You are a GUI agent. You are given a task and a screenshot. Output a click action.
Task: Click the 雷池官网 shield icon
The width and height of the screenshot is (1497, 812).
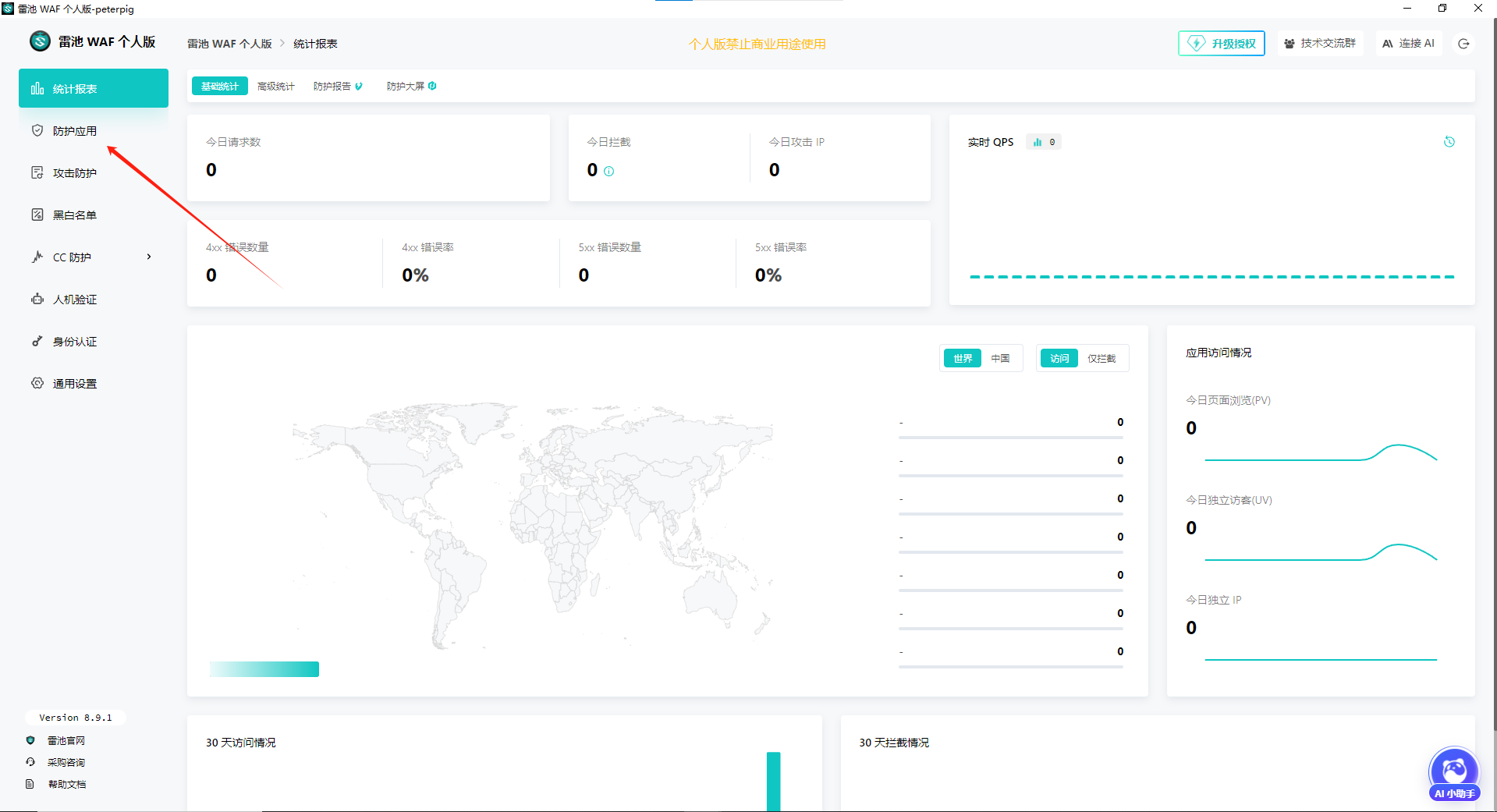[x=30, y=740]
